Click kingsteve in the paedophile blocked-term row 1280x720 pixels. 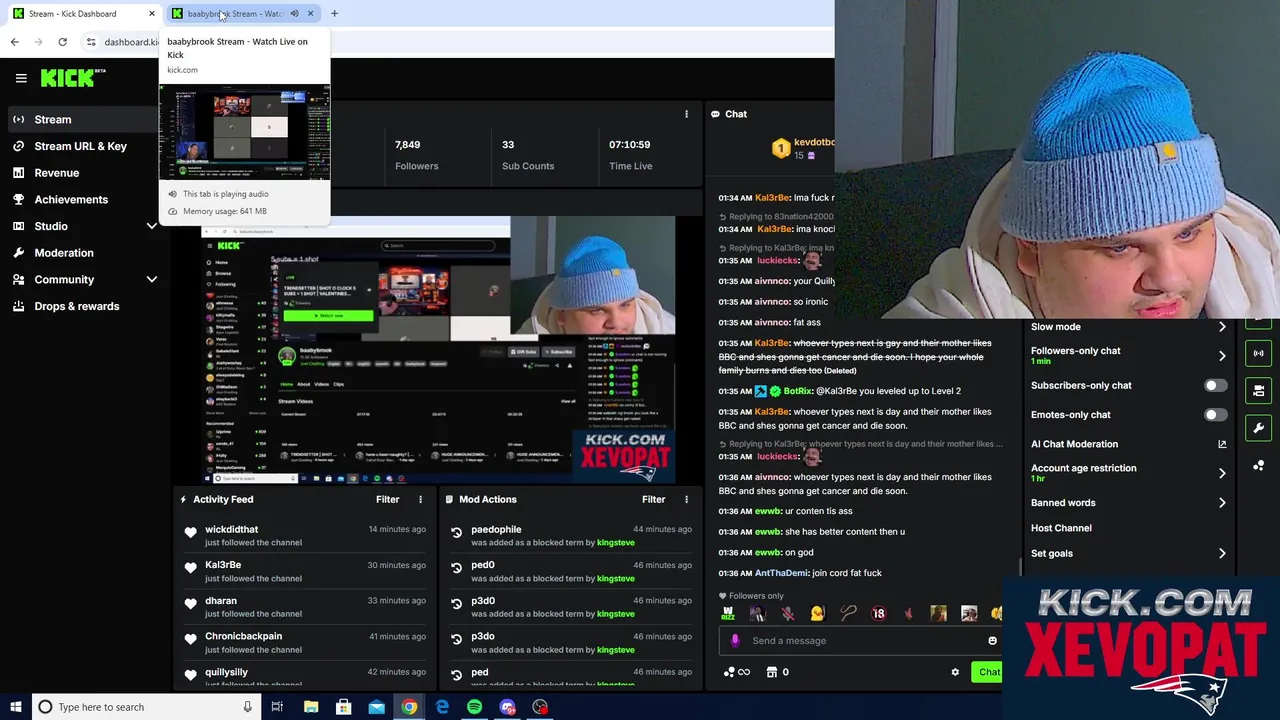615,543
